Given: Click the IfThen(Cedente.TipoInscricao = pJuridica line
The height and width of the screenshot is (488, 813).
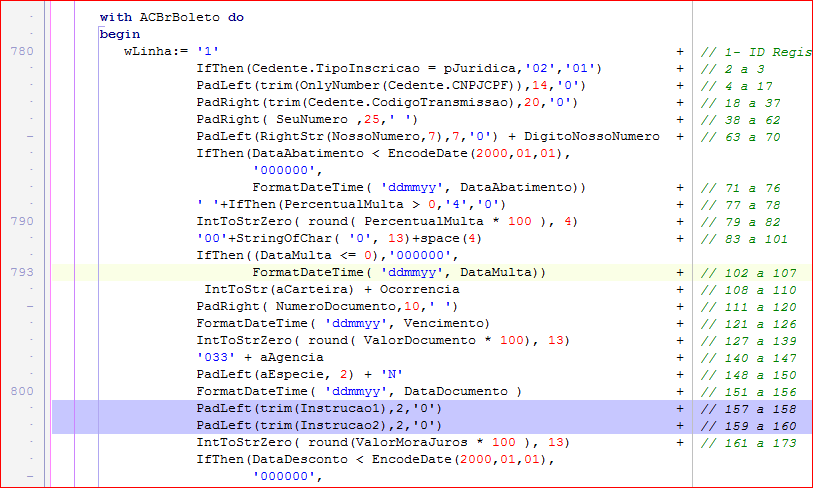Looking at the screenshot, I should click(399, 68).
